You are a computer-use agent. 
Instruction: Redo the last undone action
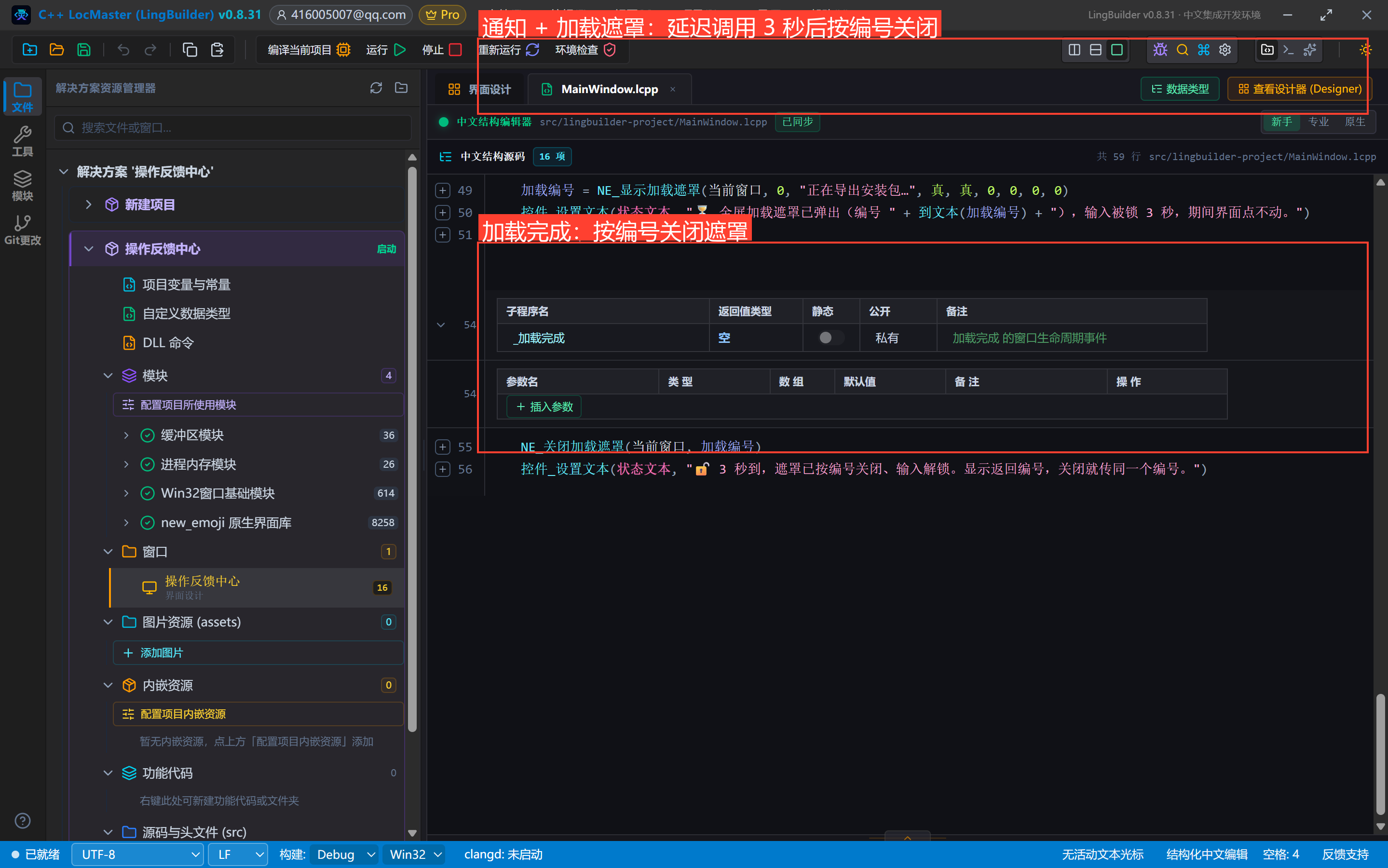(x=150, y=50)
